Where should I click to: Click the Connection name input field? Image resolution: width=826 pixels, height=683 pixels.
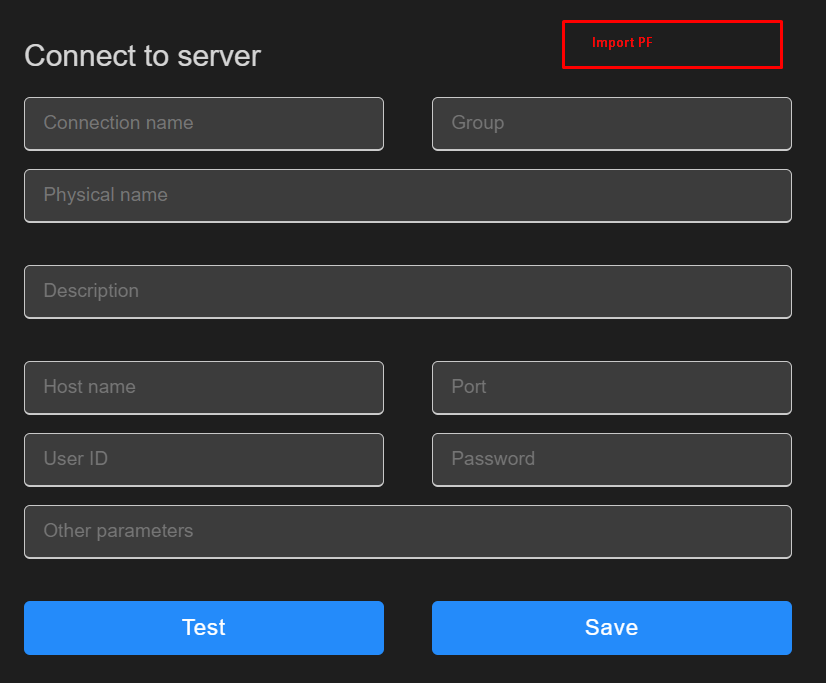click(204, 124)
